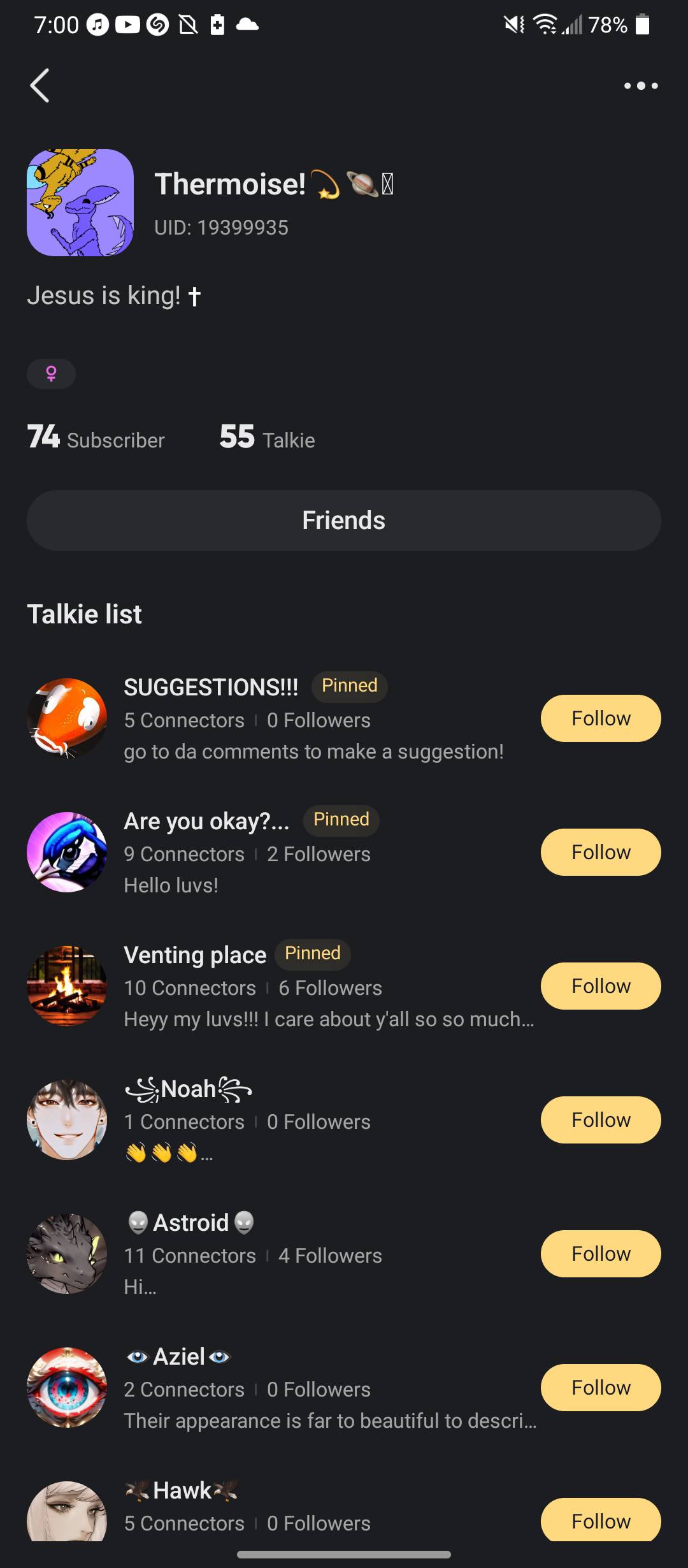Tap the female gender symbol badge
The height and width of the screenshot is (1568, 688).
click(51, 374)
